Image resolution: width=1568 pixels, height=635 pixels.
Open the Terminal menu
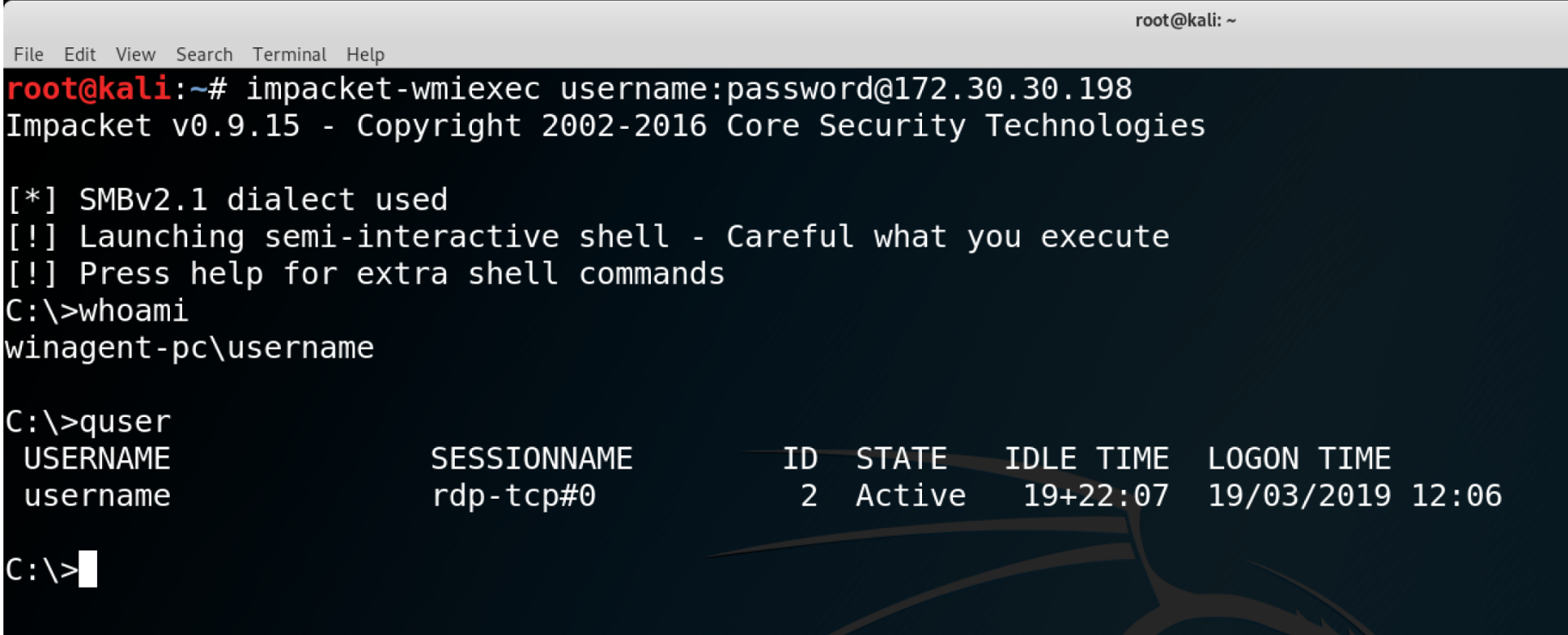click(x=289, y=55)
